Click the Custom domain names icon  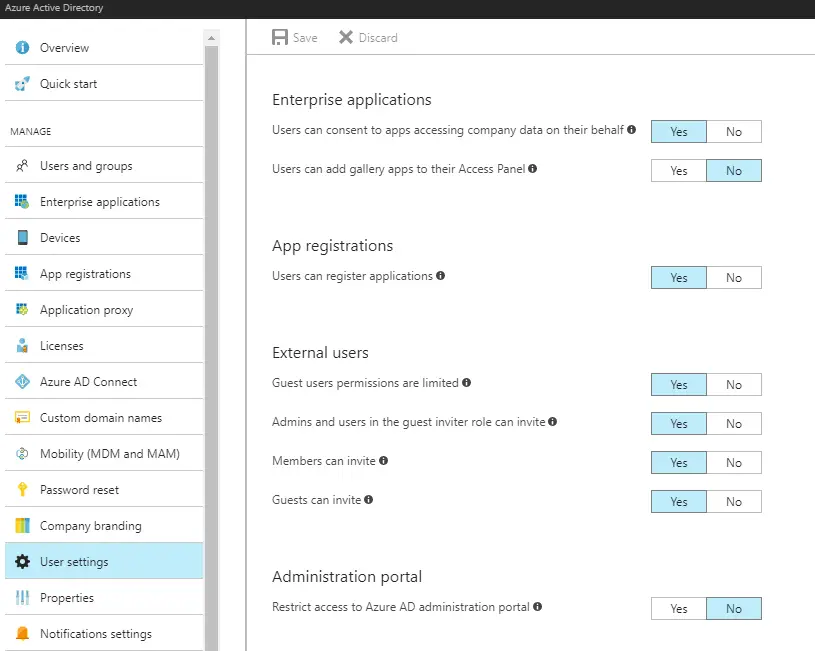22,418
